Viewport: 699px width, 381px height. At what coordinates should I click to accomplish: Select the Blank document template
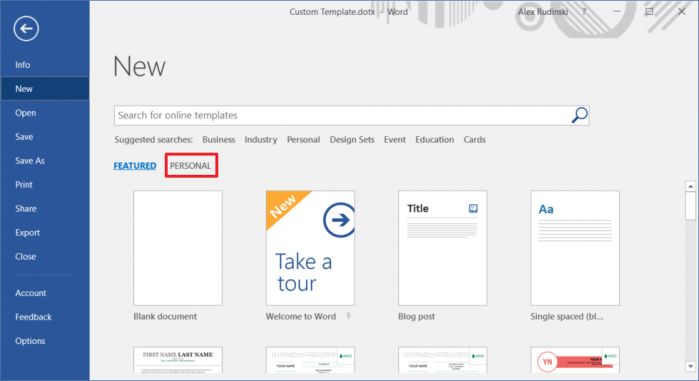pos(178,248)
